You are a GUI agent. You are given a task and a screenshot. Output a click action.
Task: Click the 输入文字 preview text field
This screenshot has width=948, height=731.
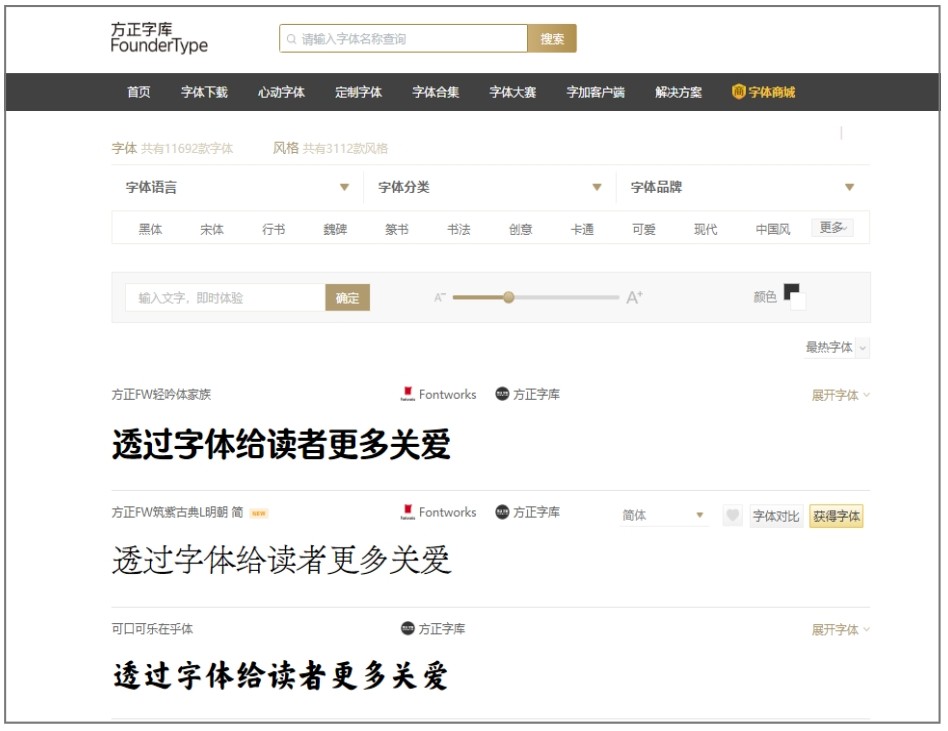[x=225, y=298]
